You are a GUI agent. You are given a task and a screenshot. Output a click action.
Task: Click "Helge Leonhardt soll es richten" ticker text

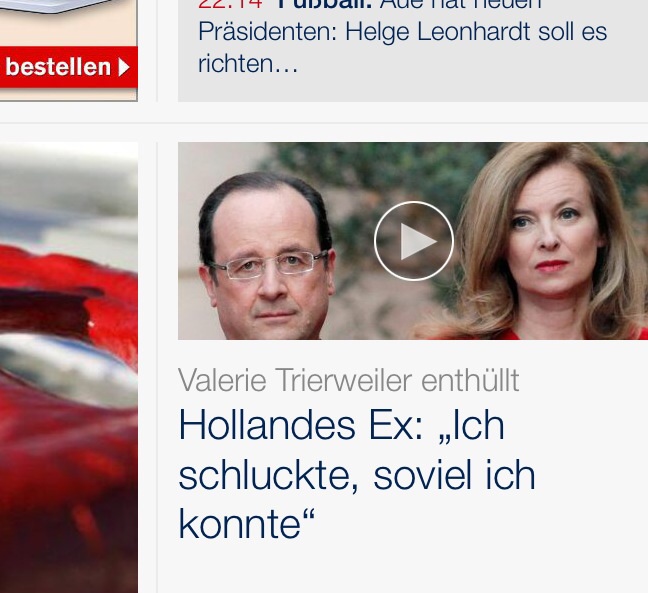(476, 32)
